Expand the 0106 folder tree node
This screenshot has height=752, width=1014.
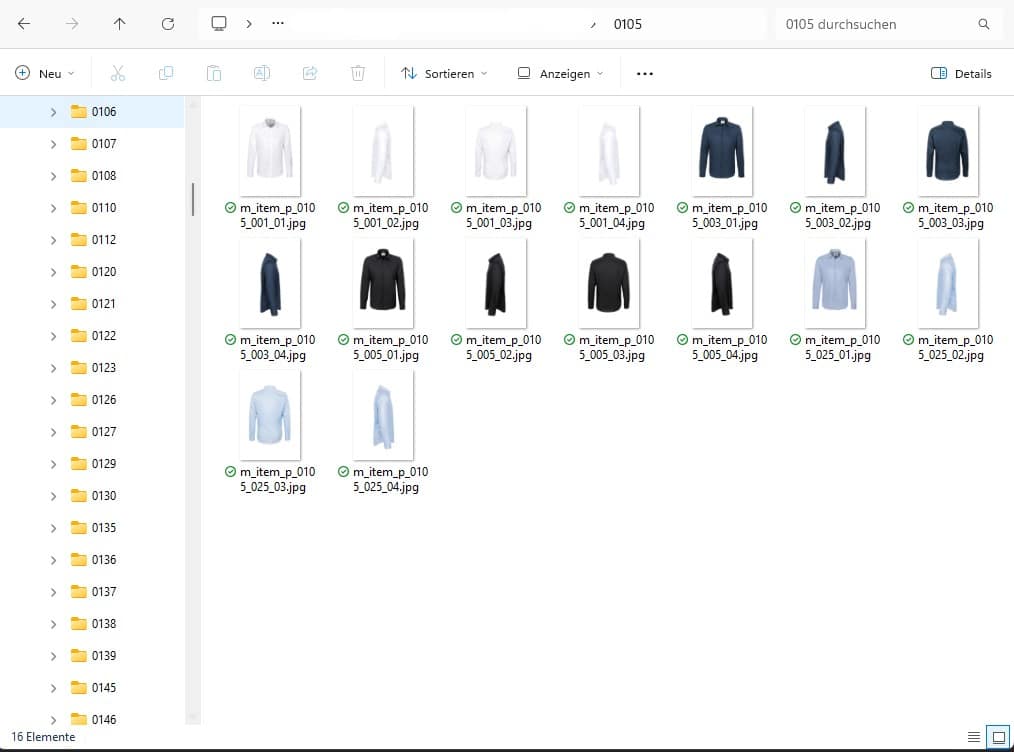53,112
